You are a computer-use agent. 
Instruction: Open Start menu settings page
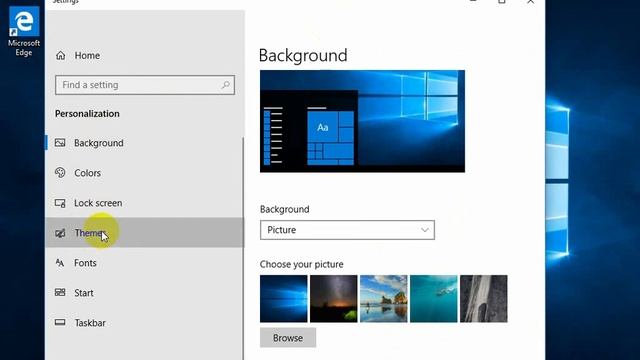click(144, 293)
